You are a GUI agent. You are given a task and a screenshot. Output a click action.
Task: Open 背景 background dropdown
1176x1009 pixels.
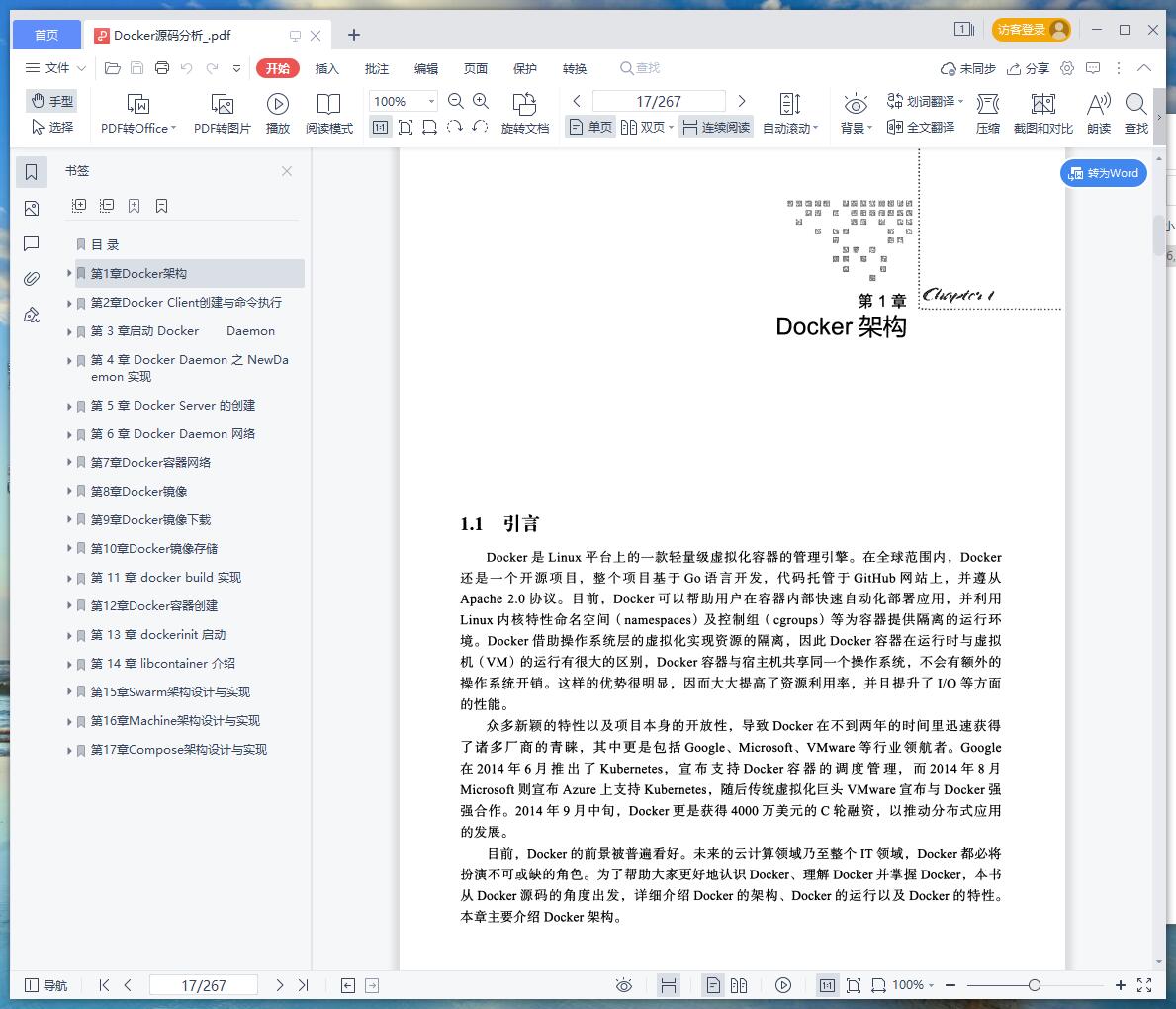856,114
